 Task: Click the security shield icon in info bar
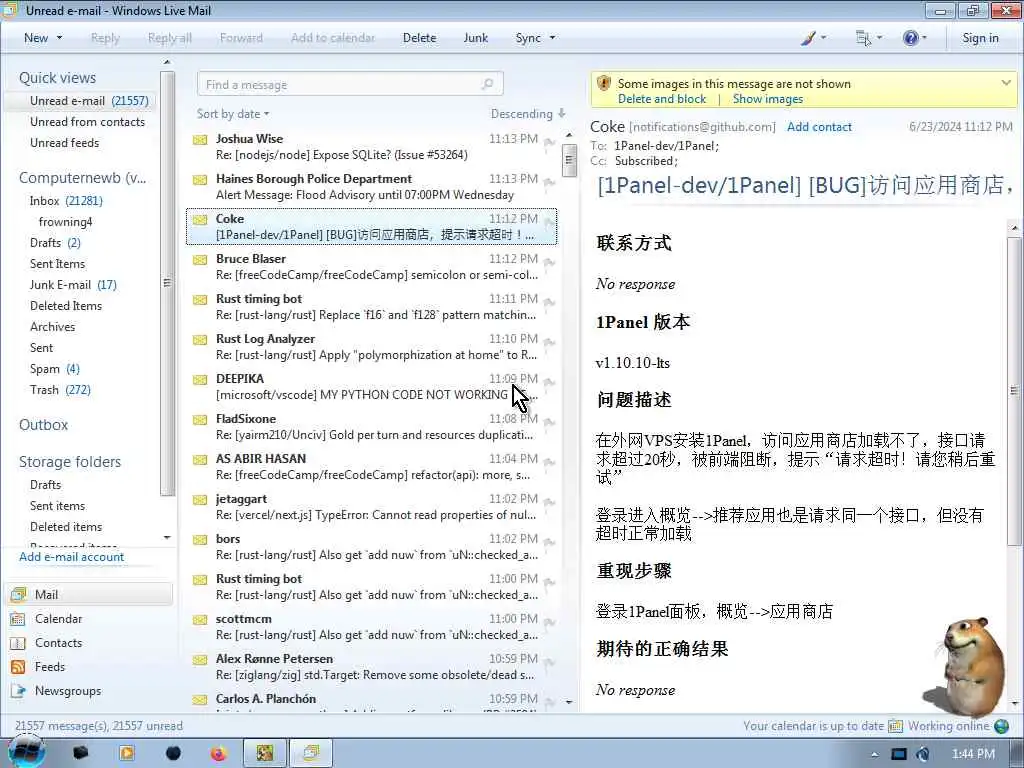coord(604,84)
